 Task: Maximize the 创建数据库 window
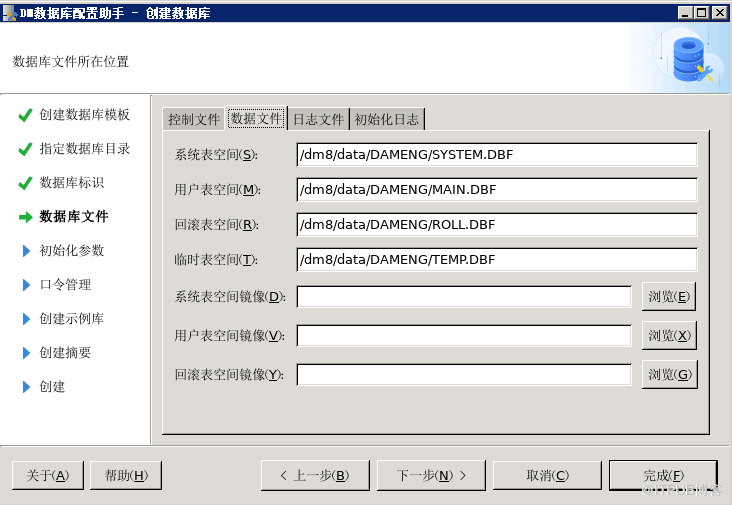pos(702,13)
